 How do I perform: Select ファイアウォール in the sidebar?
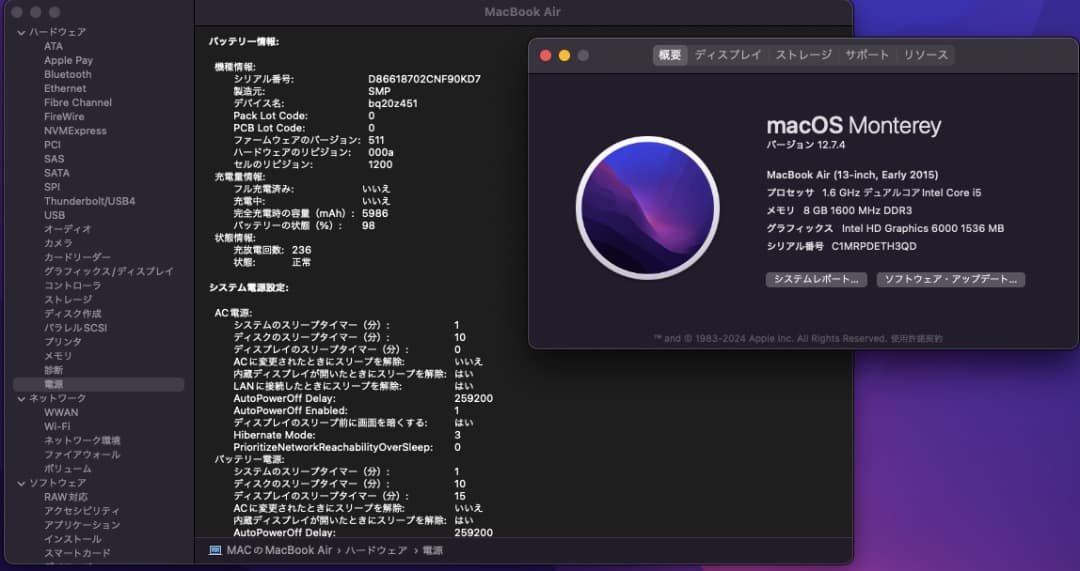(82, 455)
